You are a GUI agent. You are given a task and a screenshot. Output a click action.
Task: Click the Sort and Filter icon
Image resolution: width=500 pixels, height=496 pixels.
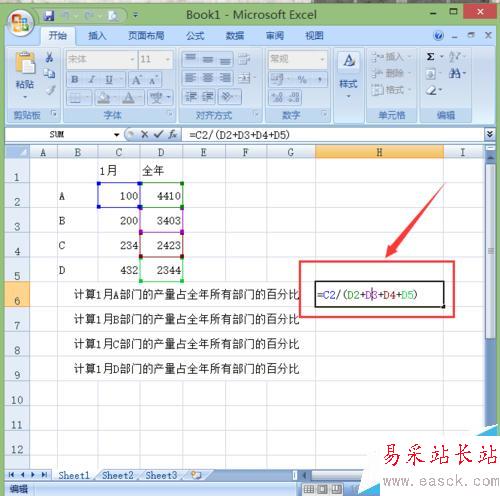456,57
